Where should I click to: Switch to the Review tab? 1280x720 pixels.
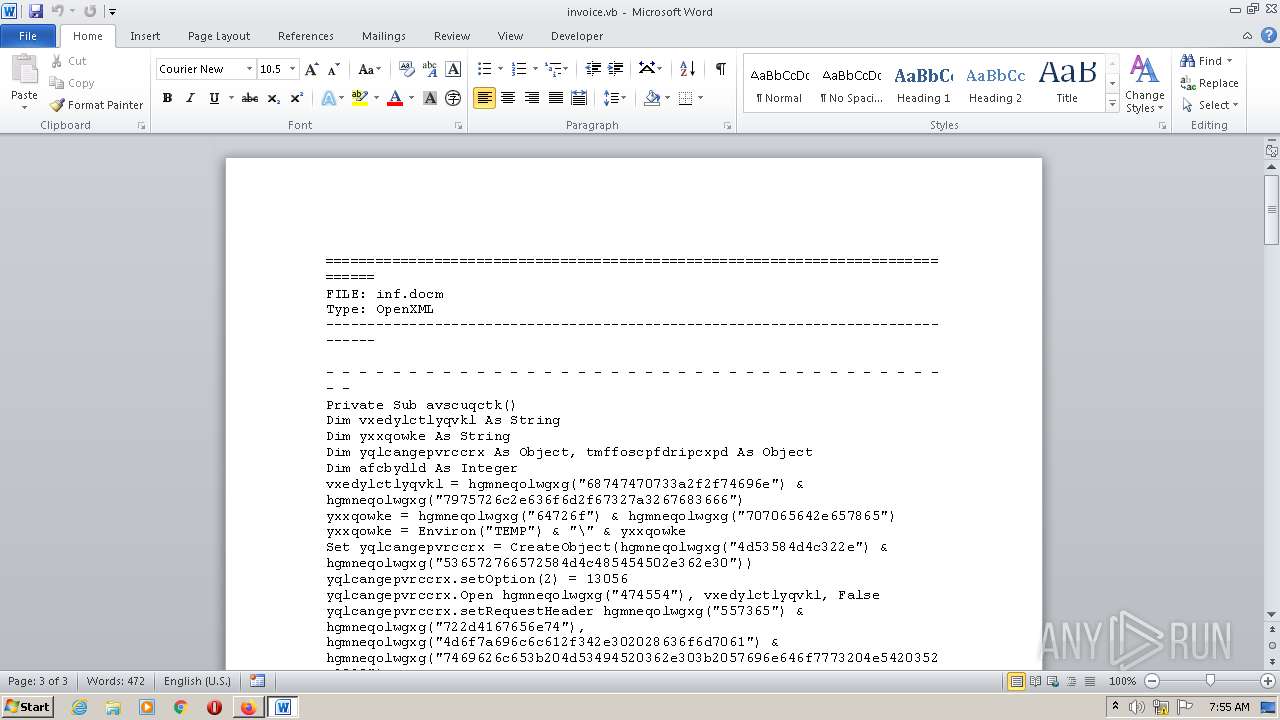click(x=452, y=36)
